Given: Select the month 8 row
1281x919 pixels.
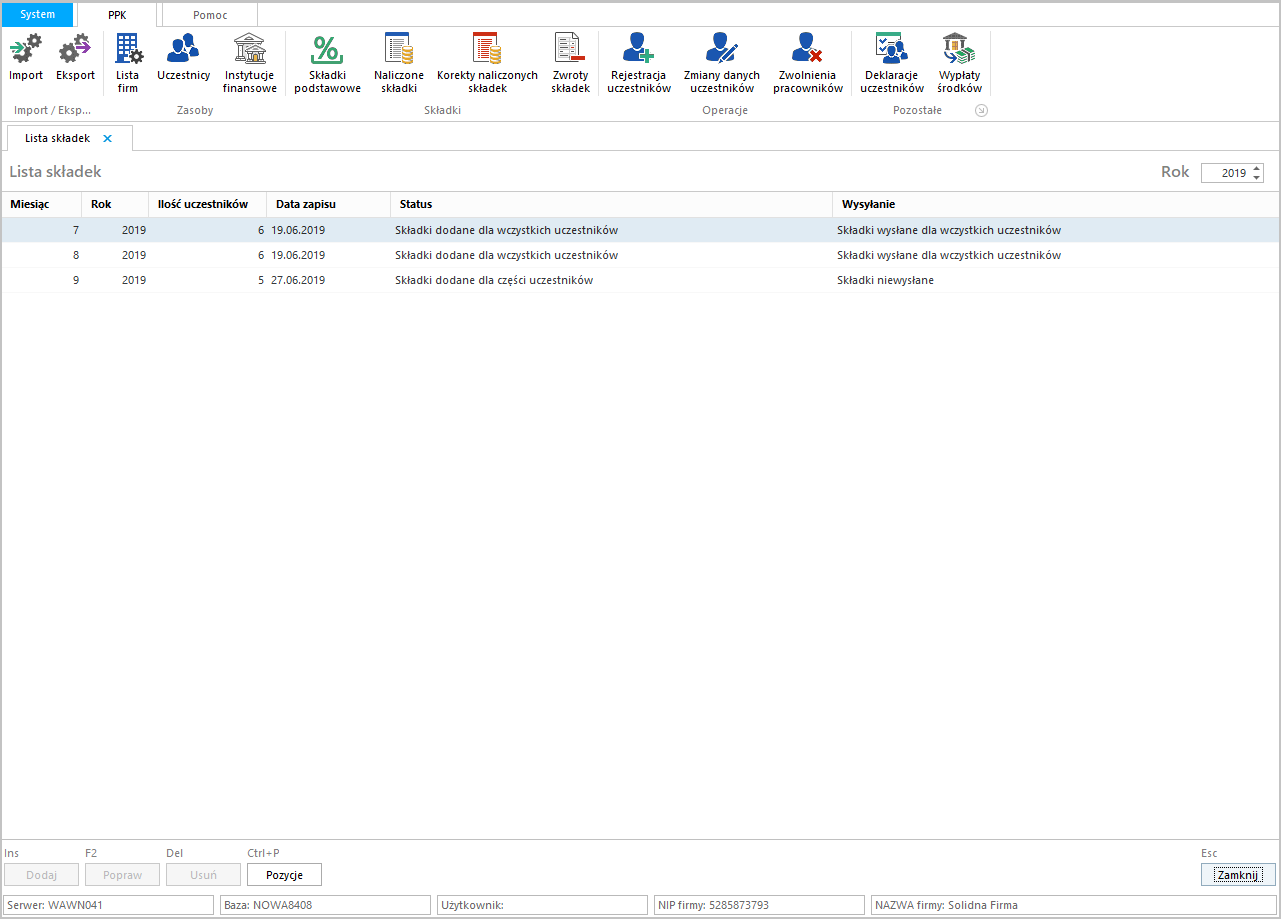Looking at the screenshot, I should (640, 255).
